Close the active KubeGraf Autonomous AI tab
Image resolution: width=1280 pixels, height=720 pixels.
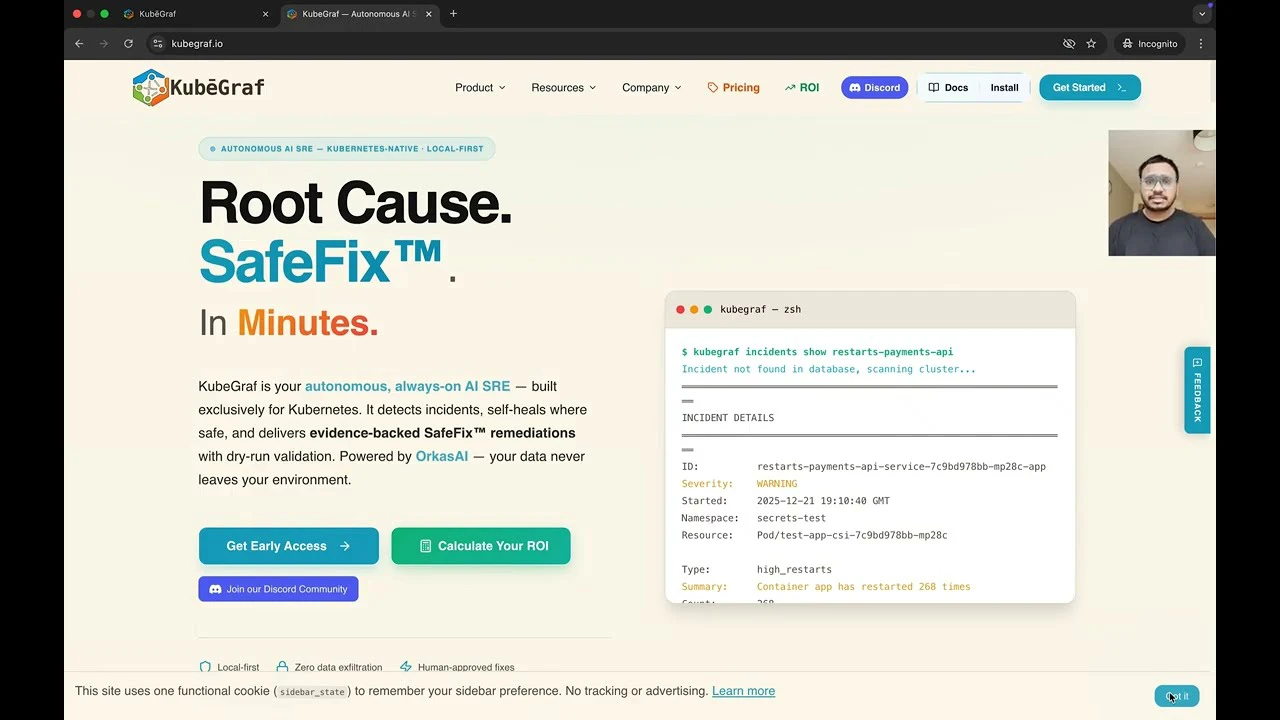(x=429, y=14)
